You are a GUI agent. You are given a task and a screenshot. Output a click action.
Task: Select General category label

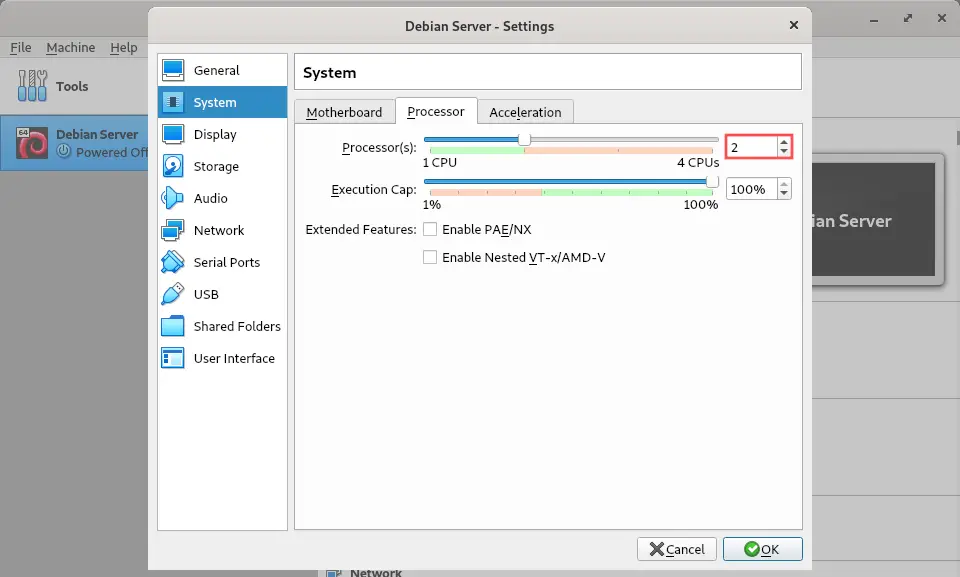click(x=216, y=70)
